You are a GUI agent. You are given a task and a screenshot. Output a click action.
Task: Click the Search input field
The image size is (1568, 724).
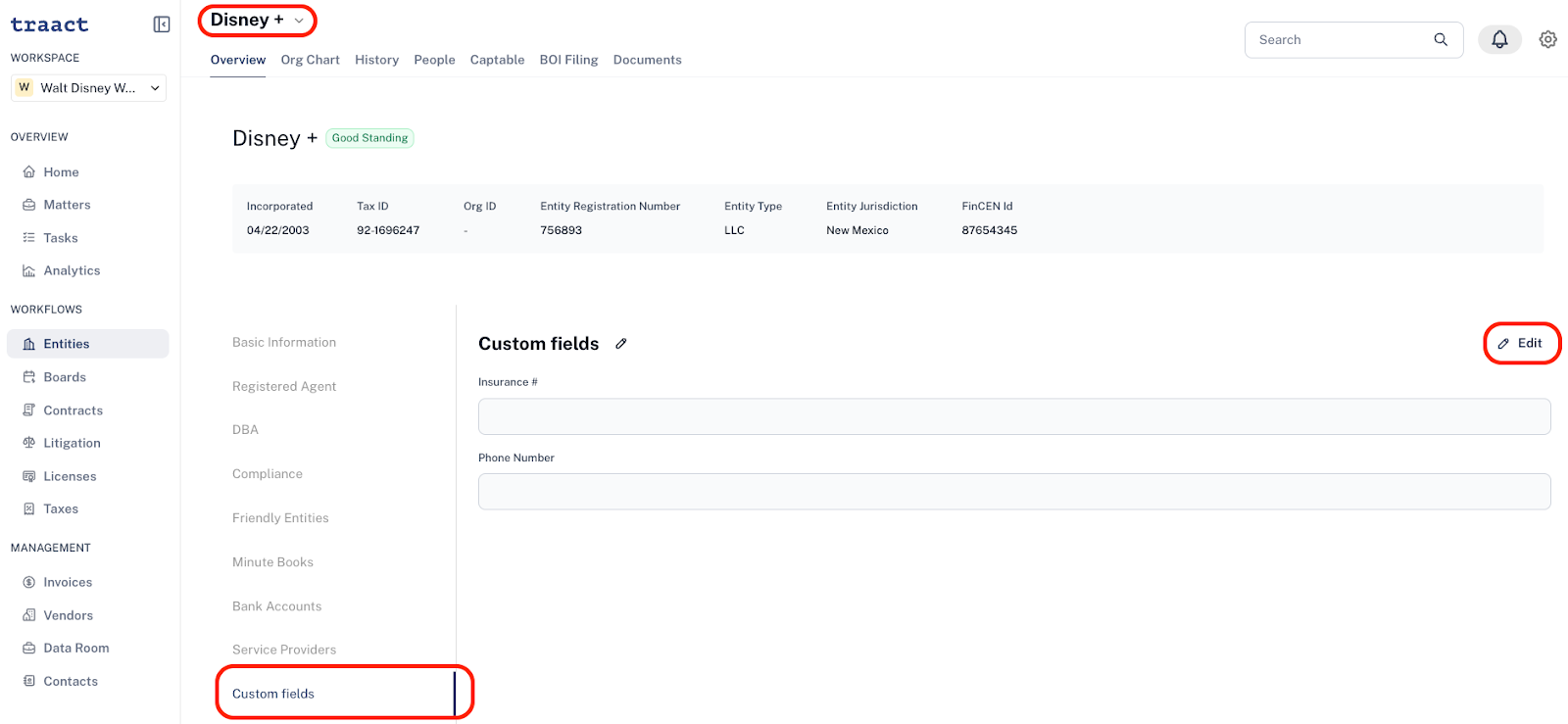pos(1353,39)
